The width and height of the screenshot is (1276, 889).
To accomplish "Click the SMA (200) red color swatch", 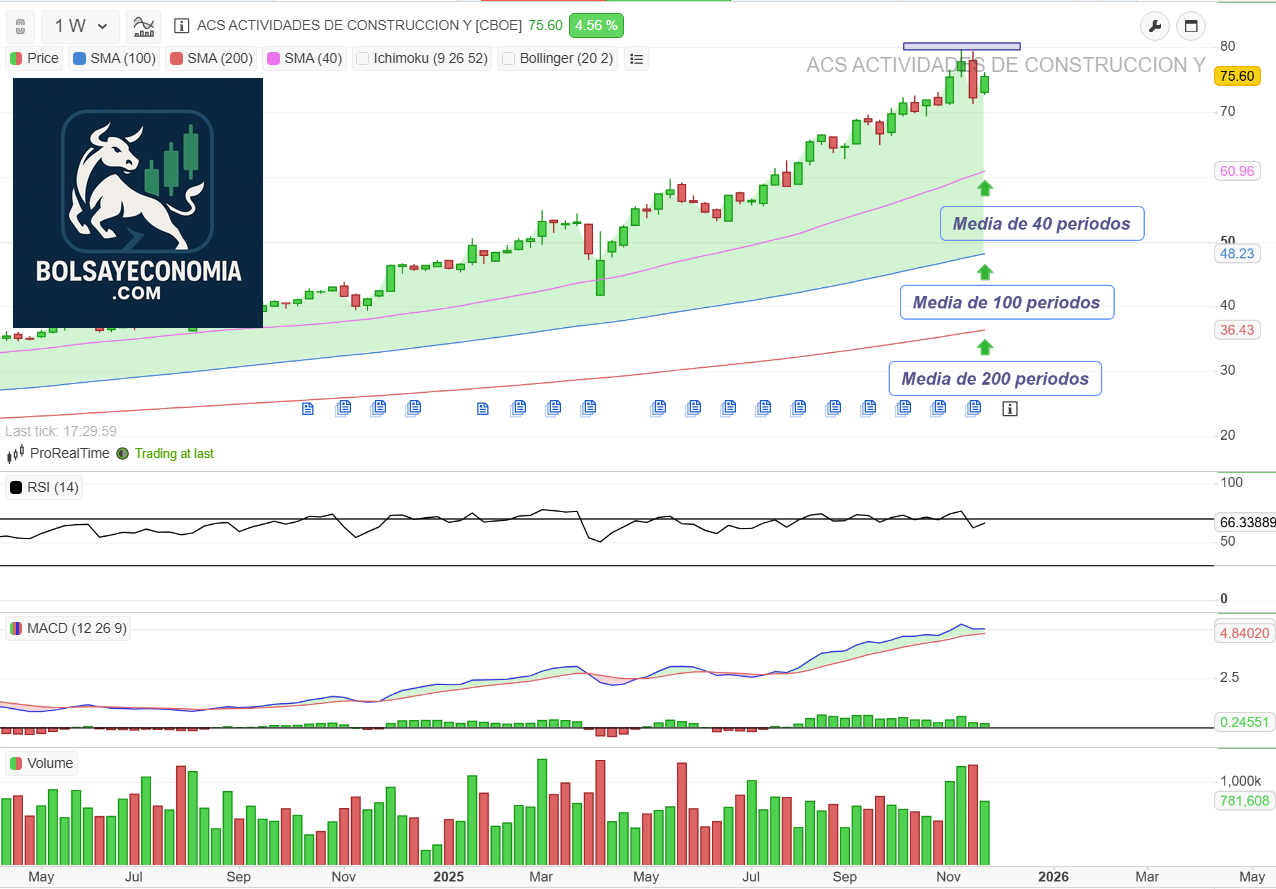I will [176, 59].
